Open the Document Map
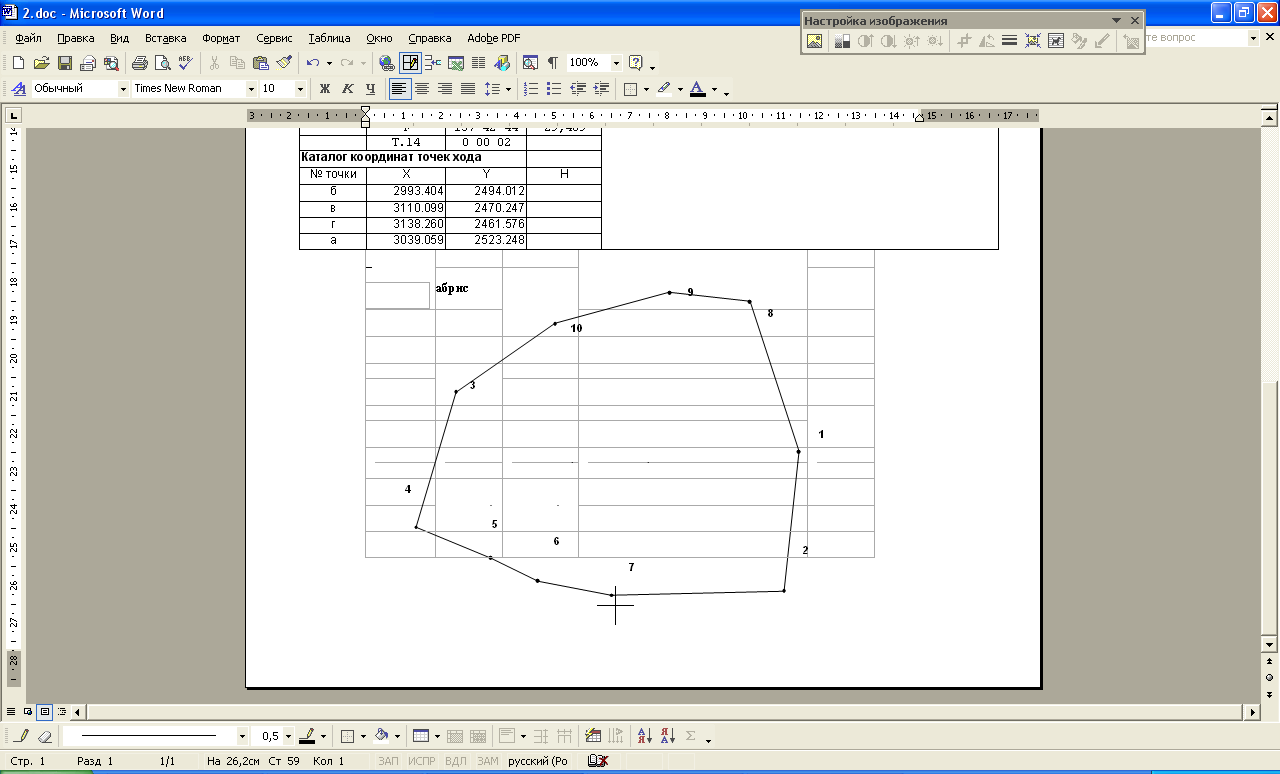Image resolution: width=1280 pixels, height=774 pixels. tap(530, 63)
